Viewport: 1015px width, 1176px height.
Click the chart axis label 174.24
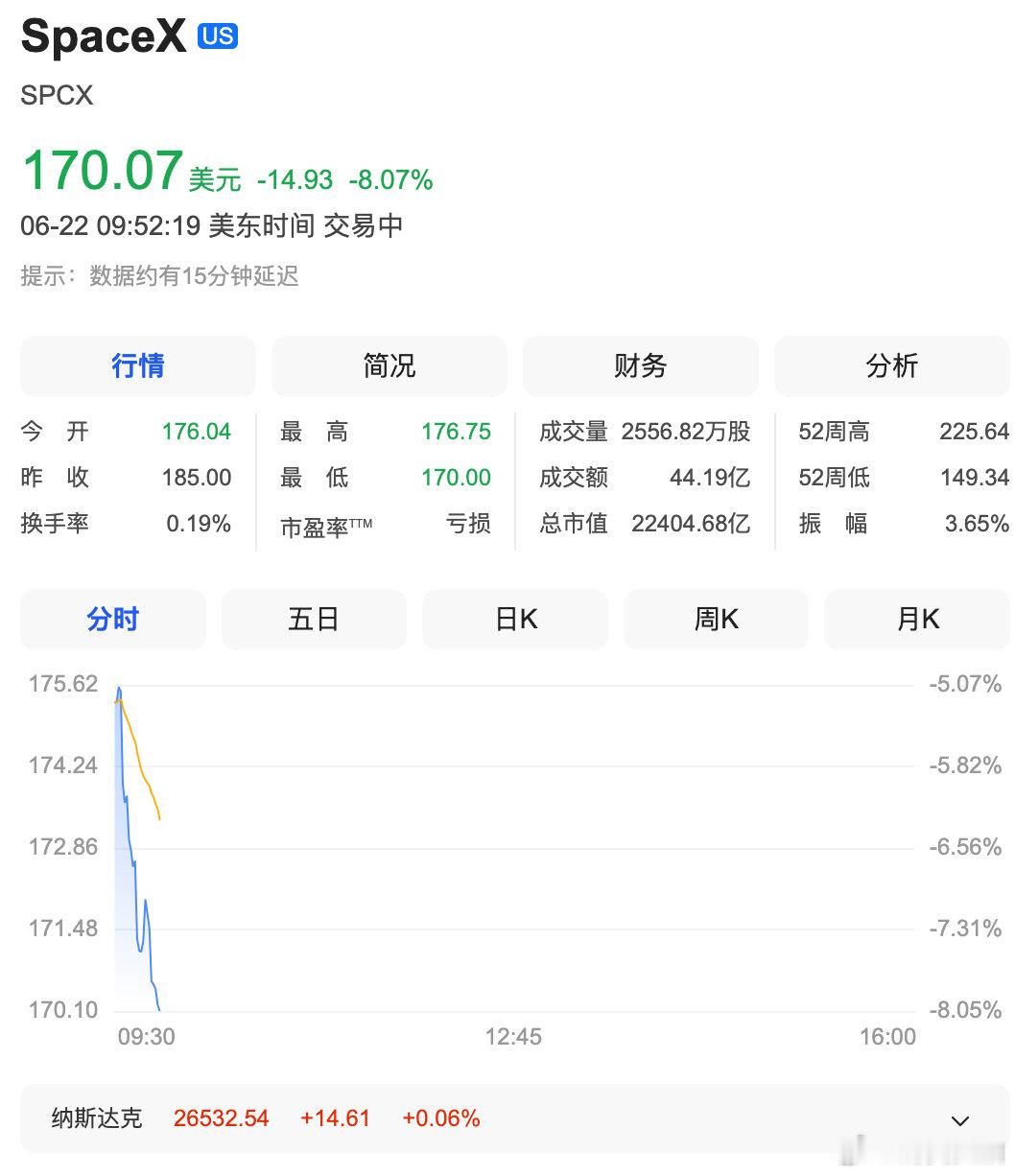click(x=63, y=765)
